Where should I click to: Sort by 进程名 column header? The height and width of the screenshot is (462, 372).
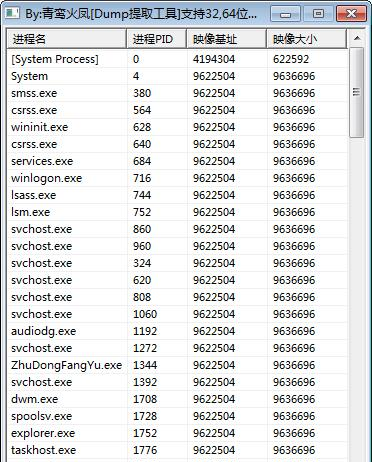(x=67, y=39)
